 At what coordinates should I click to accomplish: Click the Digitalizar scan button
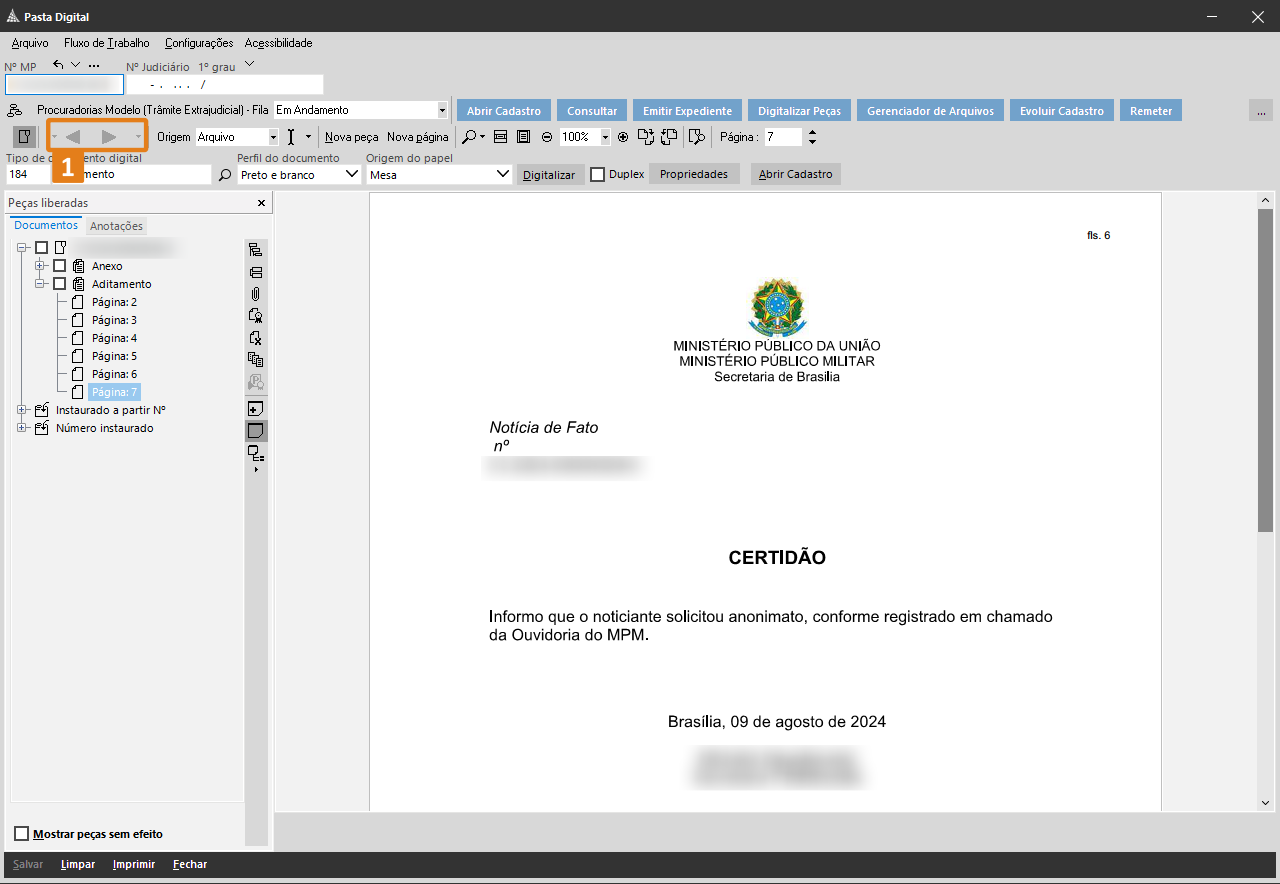click(549, 174)
